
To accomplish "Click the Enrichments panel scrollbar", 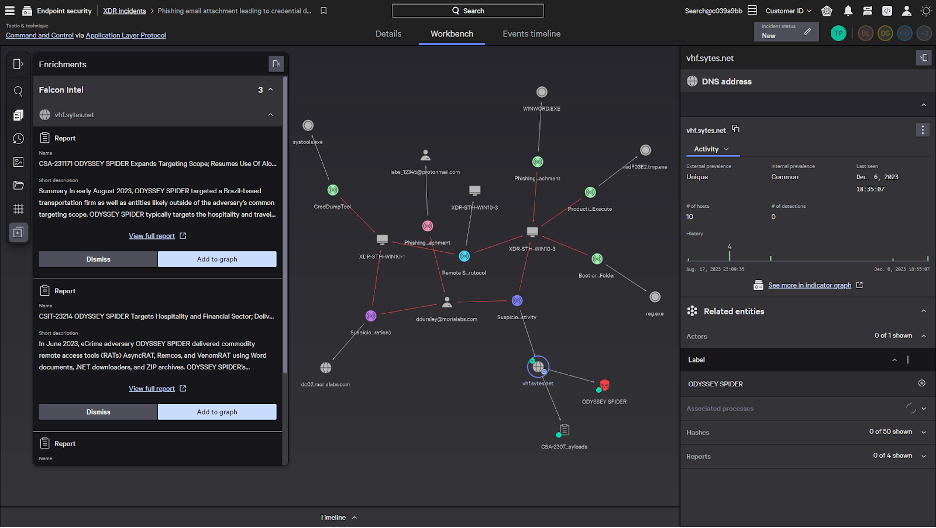I will pos(286,200).
